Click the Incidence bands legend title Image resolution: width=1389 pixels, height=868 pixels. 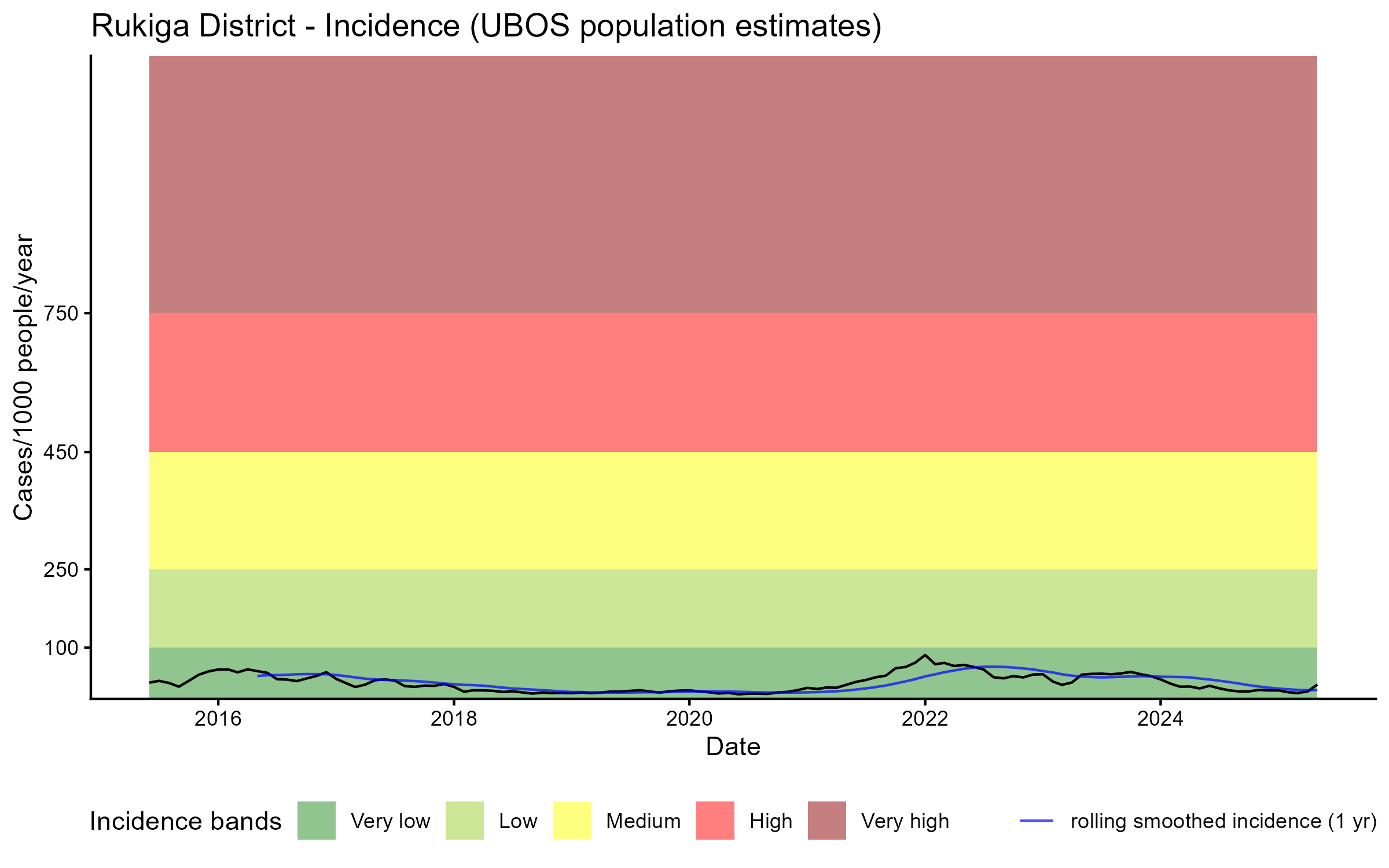(185, 822)
